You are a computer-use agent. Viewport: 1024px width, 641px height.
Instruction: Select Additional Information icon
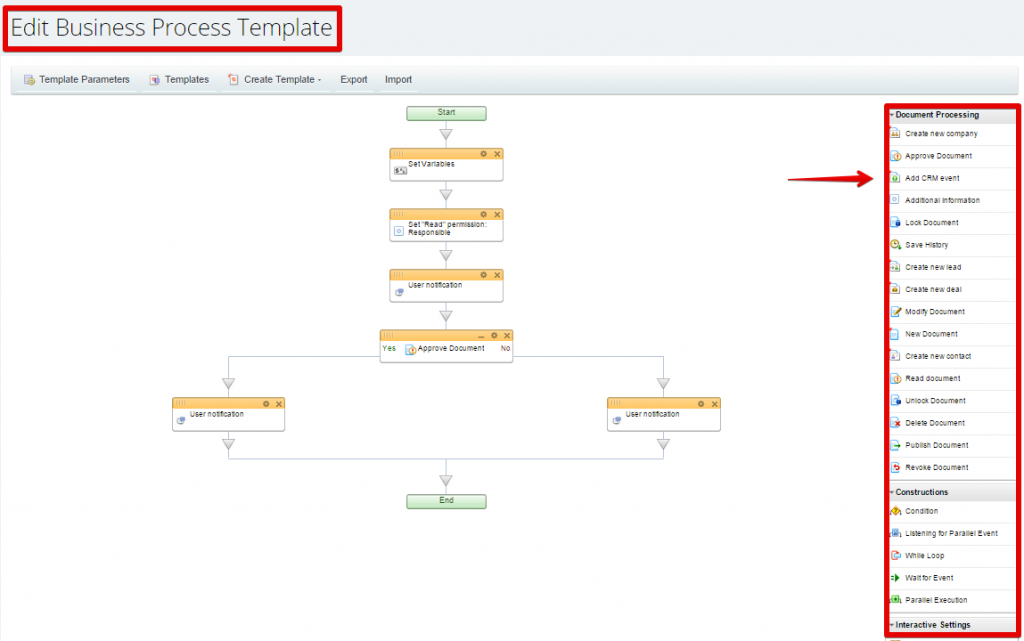pyautogui.click(x=895, y=200)
